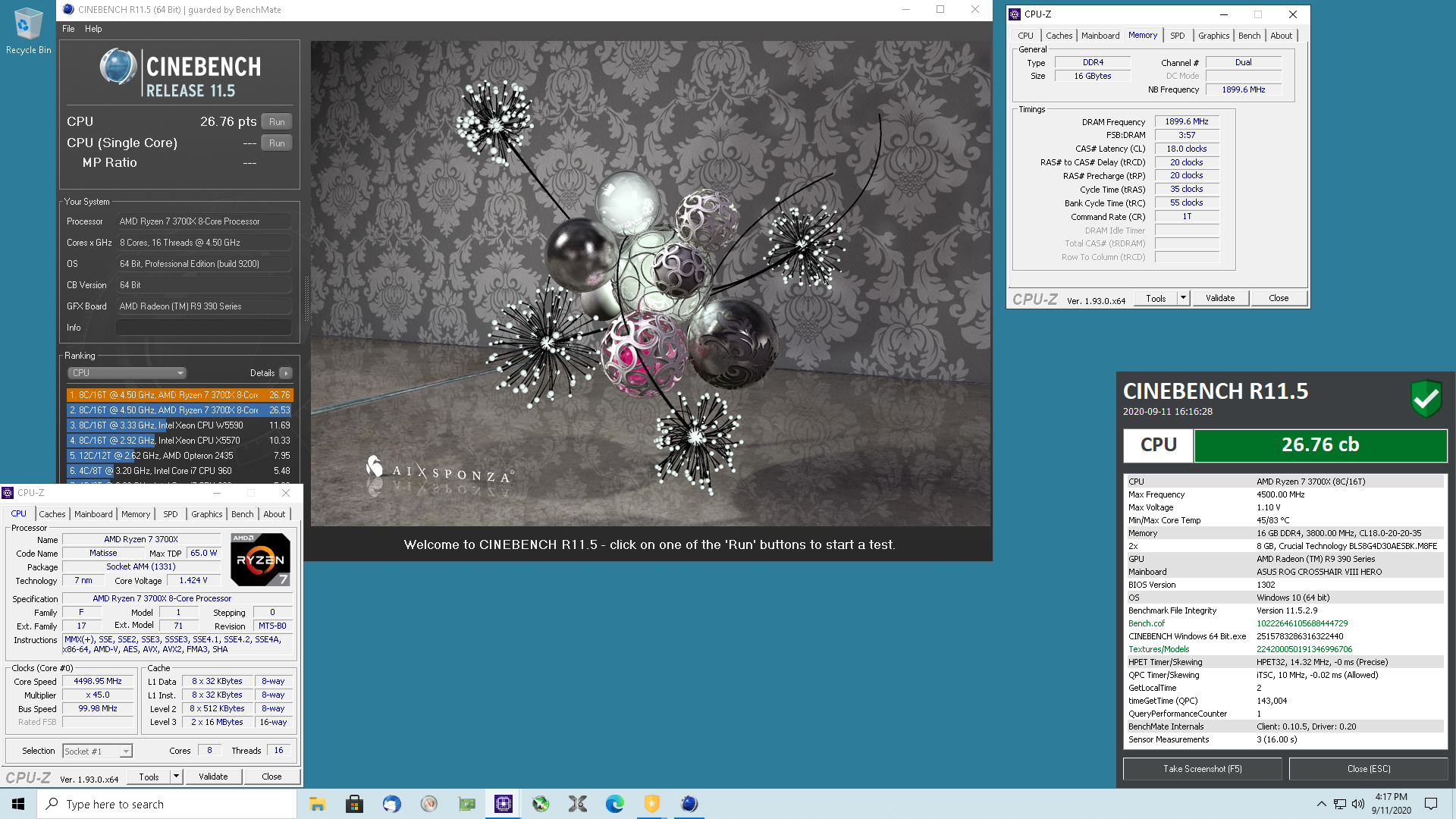Switch to Caches tab in top CPU-Z window
Viewport: 1456px width, 819px height.
pos(1059,36)
